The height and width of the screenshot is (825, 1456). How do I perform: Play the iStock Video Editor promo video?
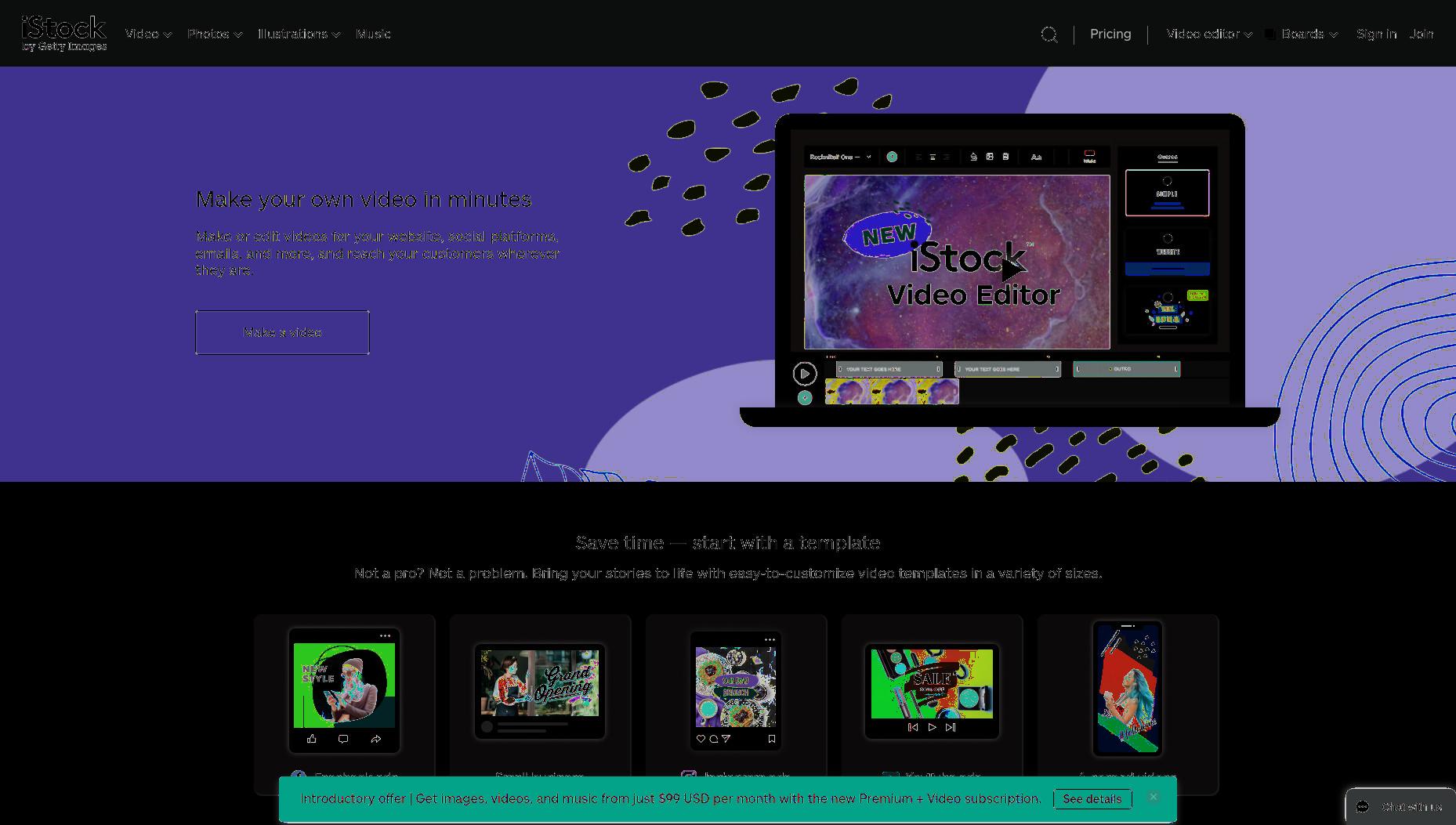click(x=1011, y=270)
